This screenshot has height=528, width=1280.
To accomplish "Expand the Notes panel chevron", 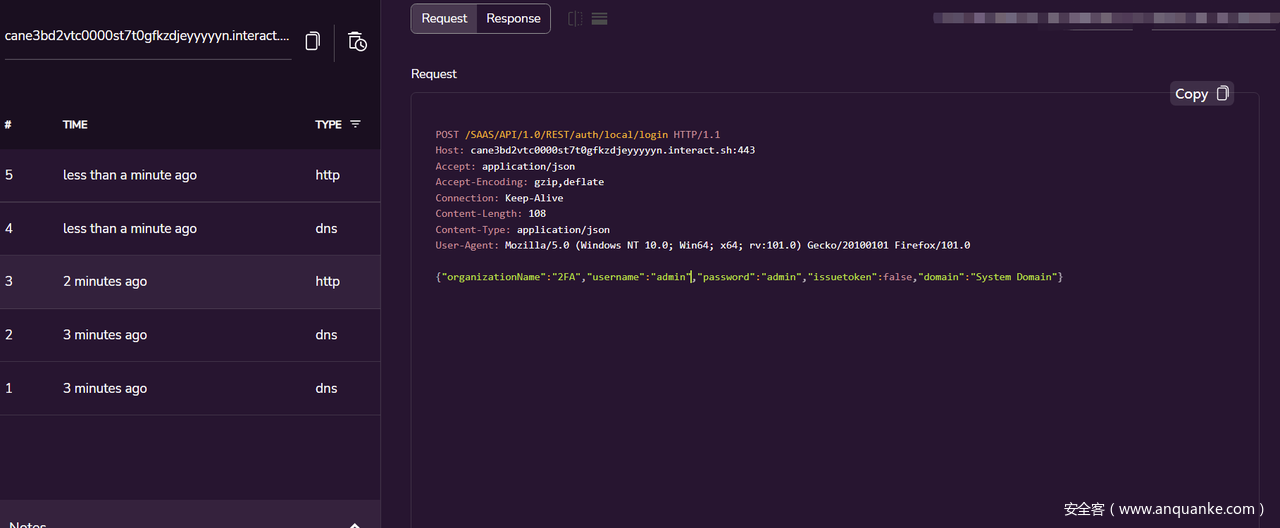I will (x=354, y=523).
